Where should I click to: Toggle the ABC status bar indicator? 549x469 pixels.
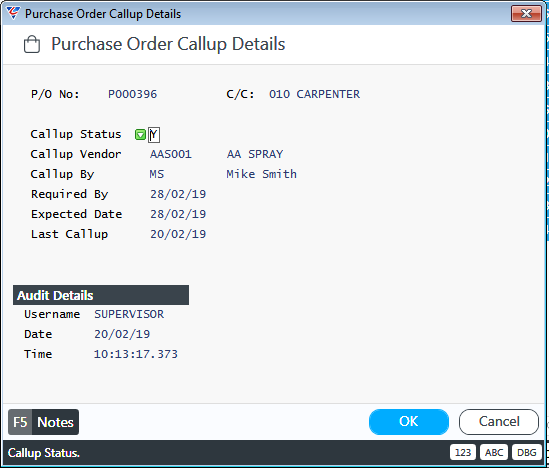pos(494,452)
